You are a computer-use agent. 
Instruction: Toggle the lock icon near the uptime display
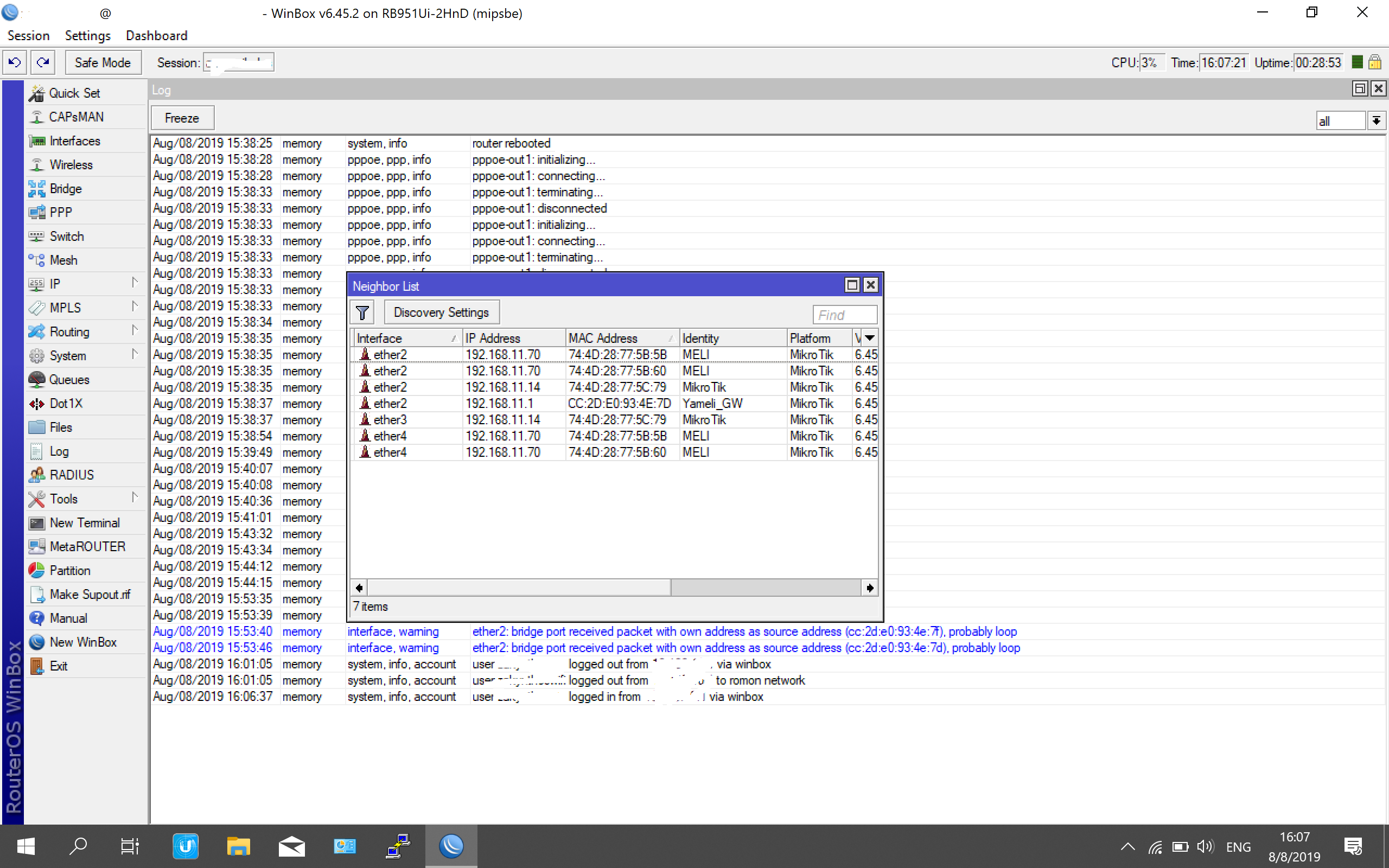(x=1375, y=62)
